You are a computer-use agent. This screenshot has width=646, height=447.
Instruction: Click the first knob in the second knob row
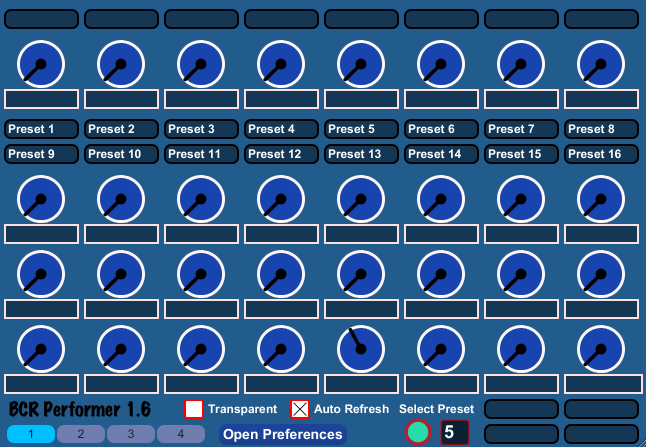coord(41,199)
